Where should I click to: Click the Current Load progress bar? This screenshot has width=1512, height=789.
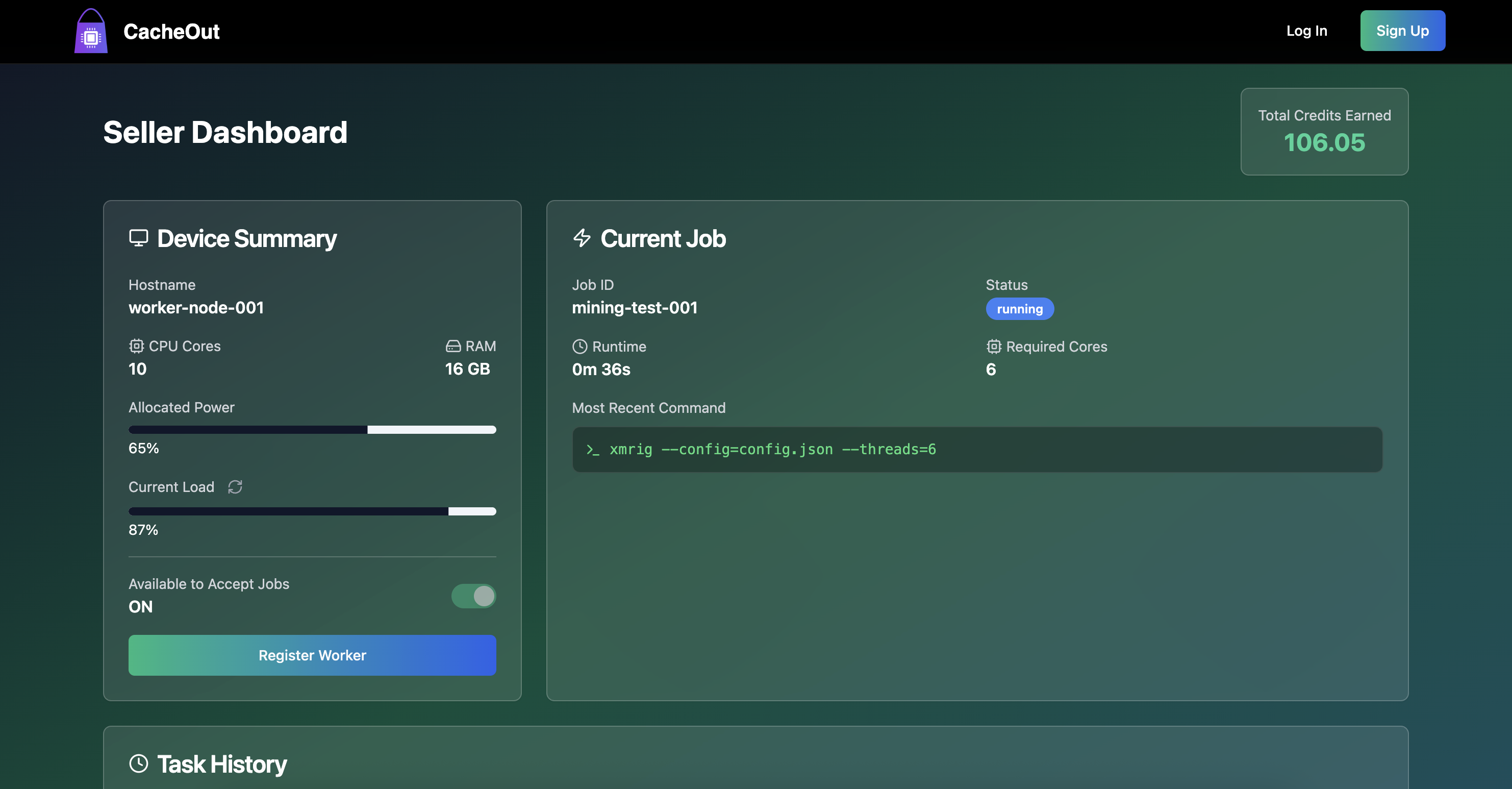point(312,511)
